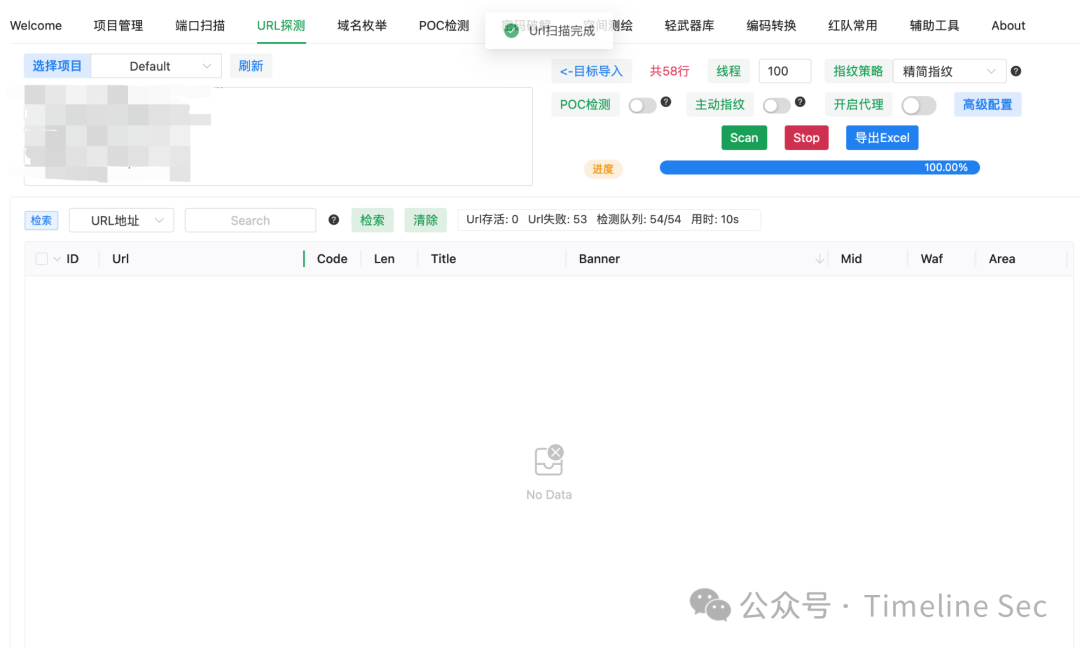The height and width of the screenshot is (649, 1080).
Task: Open help icon beside POC检测 switch
Action: (666, 101)
